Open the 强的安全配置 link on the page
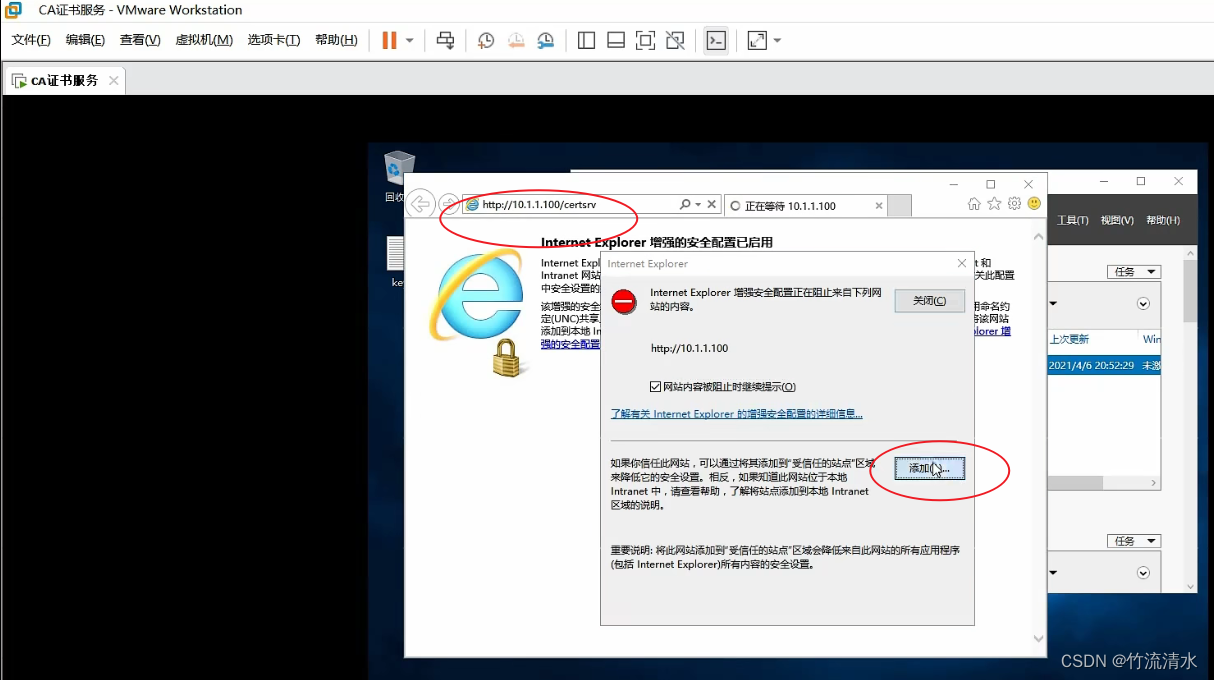The image size is (1214, 680). [571, 344]
